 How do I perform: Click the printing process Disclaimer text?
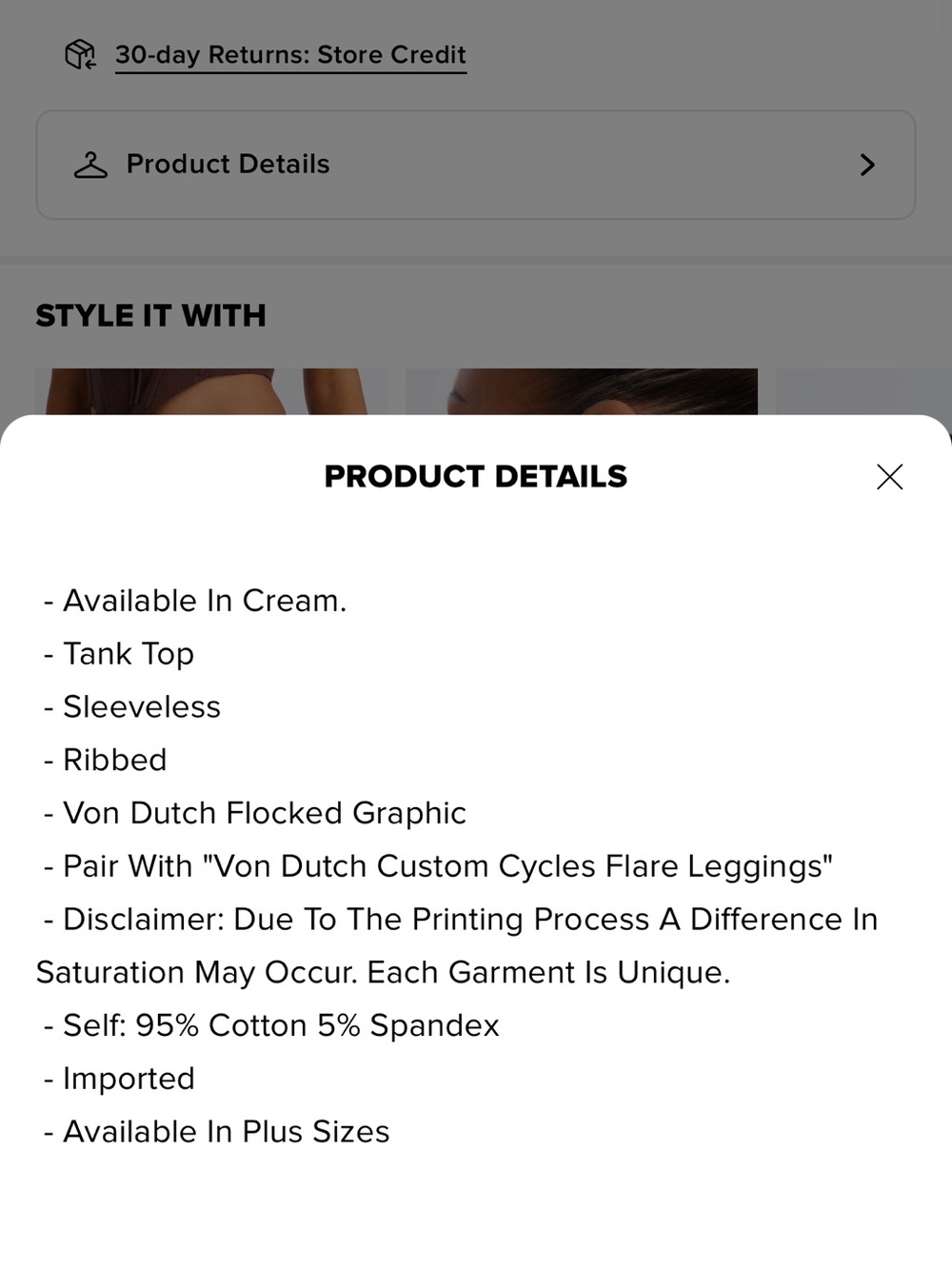(457, 945)
